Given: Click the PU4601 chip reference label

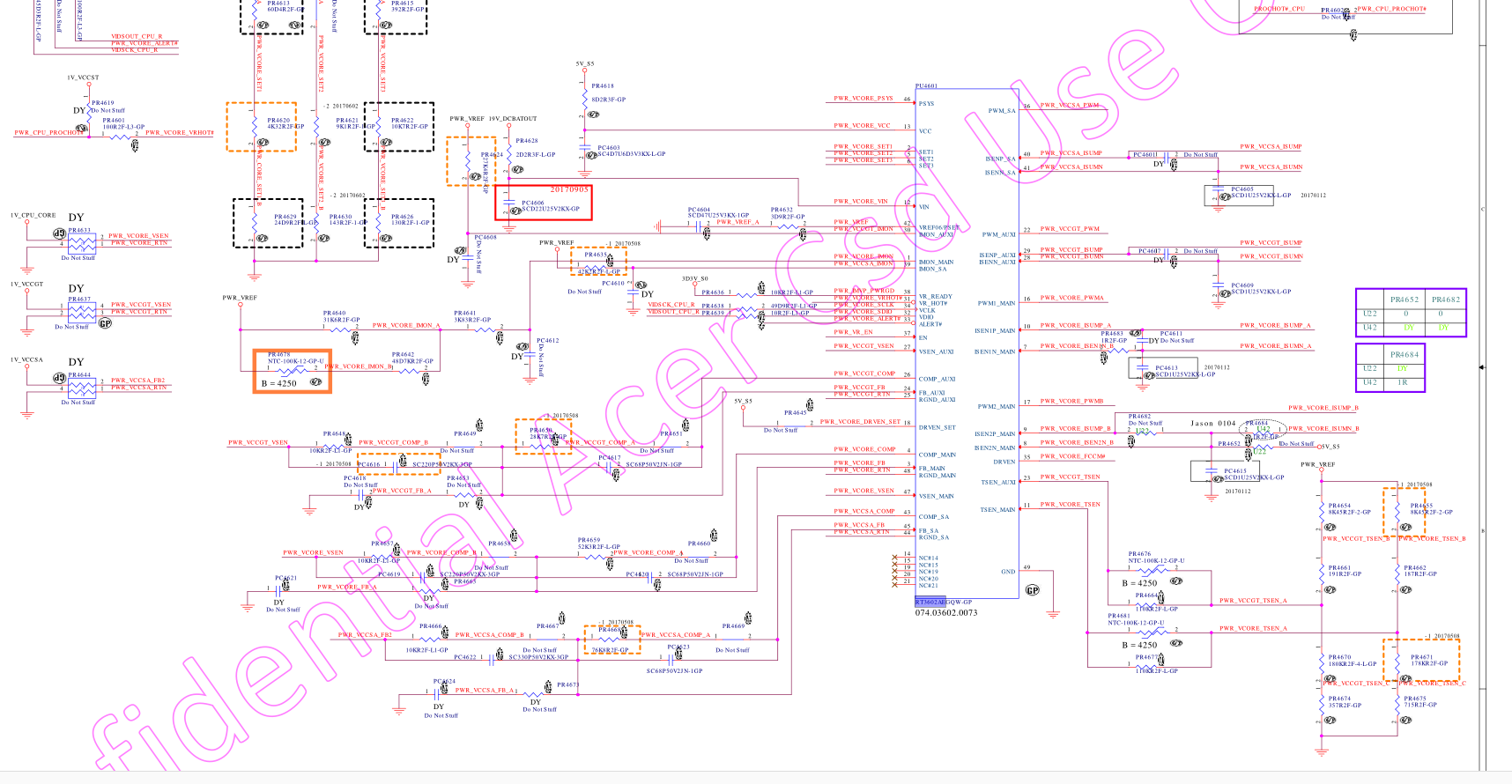Looking at the screenshot, I should tap(926, 86).
